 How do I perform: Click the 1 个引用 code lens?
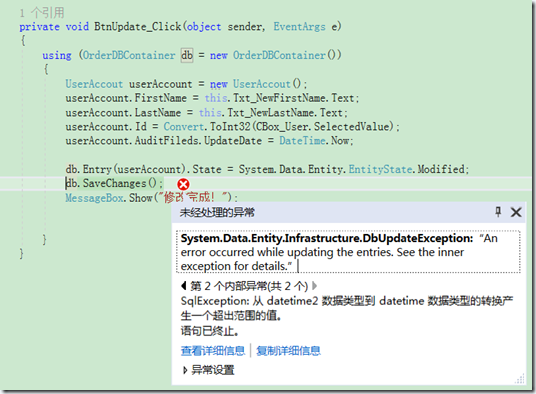tap(42, 13)
